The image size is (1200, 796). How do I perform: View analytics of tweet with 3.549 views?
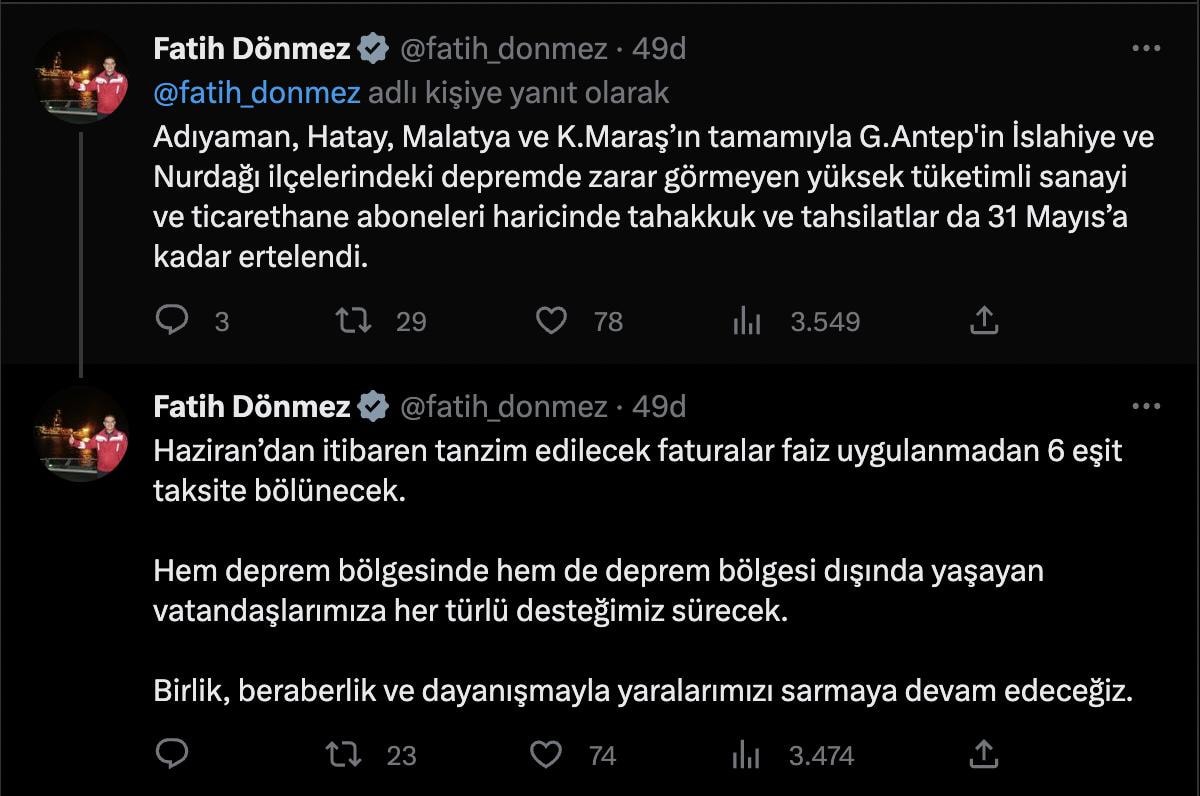point(747,320)
